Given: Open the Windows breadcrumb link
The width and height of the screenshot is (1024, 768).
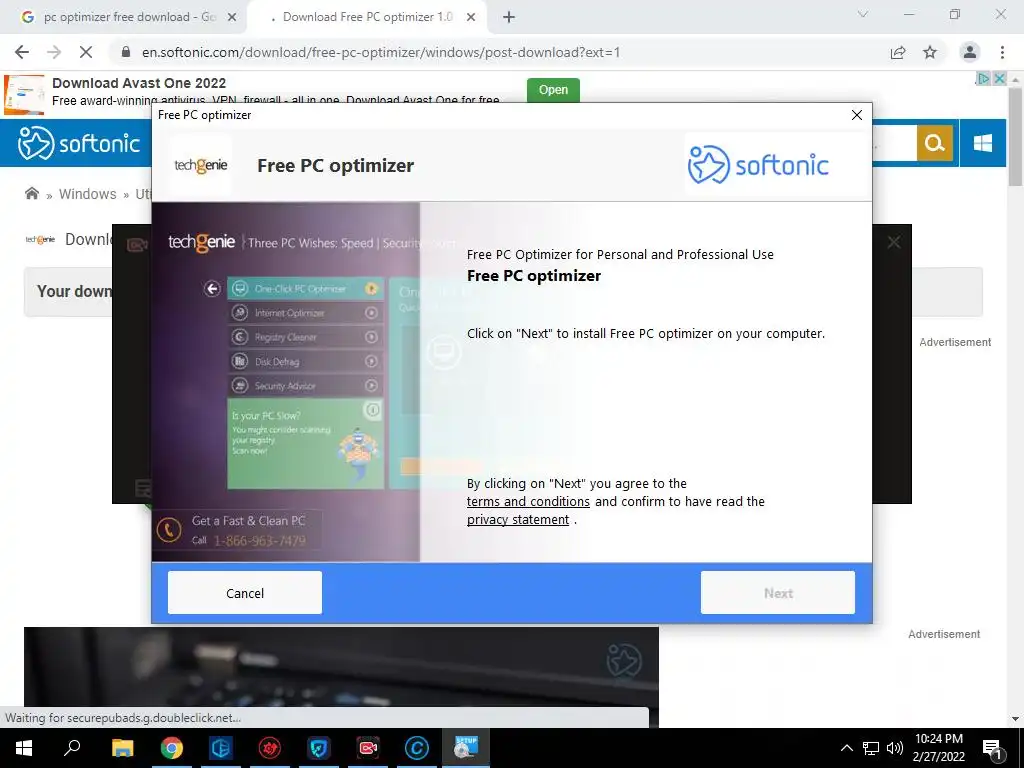Looking at the screenshot, I should pyautogui.click(x=88, y=194).
